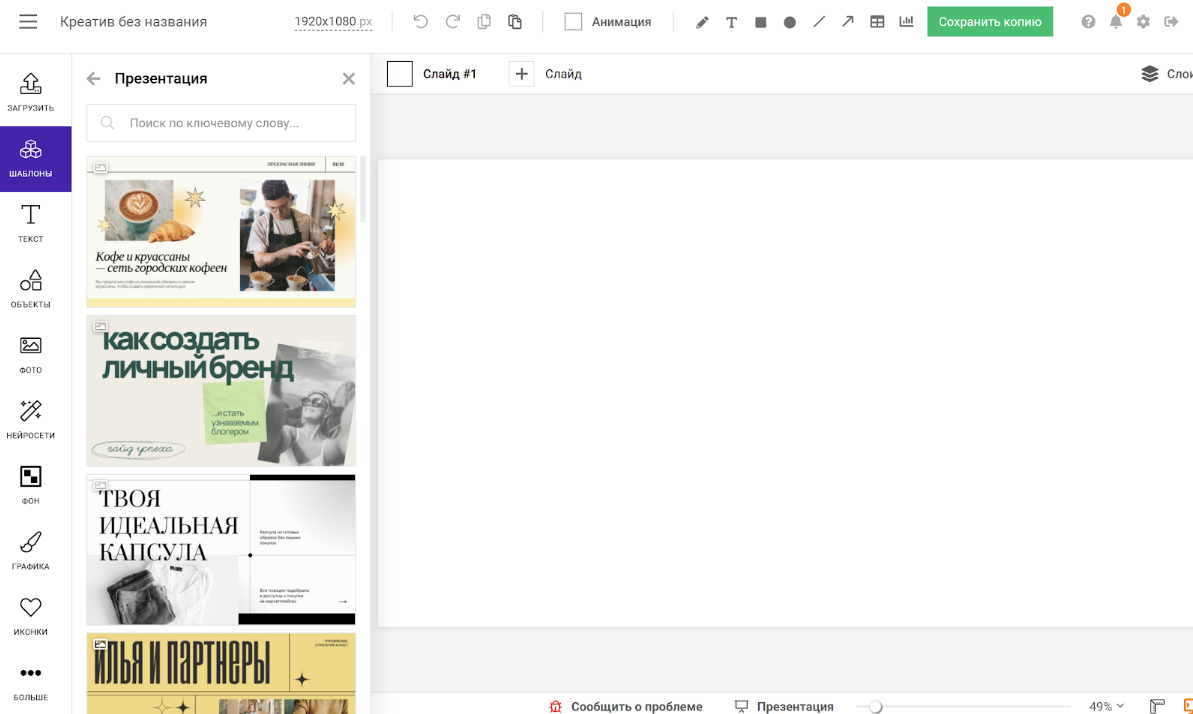1193x714 pixels.
Task: Open the hamburger main menu
Action: [28, 22]
